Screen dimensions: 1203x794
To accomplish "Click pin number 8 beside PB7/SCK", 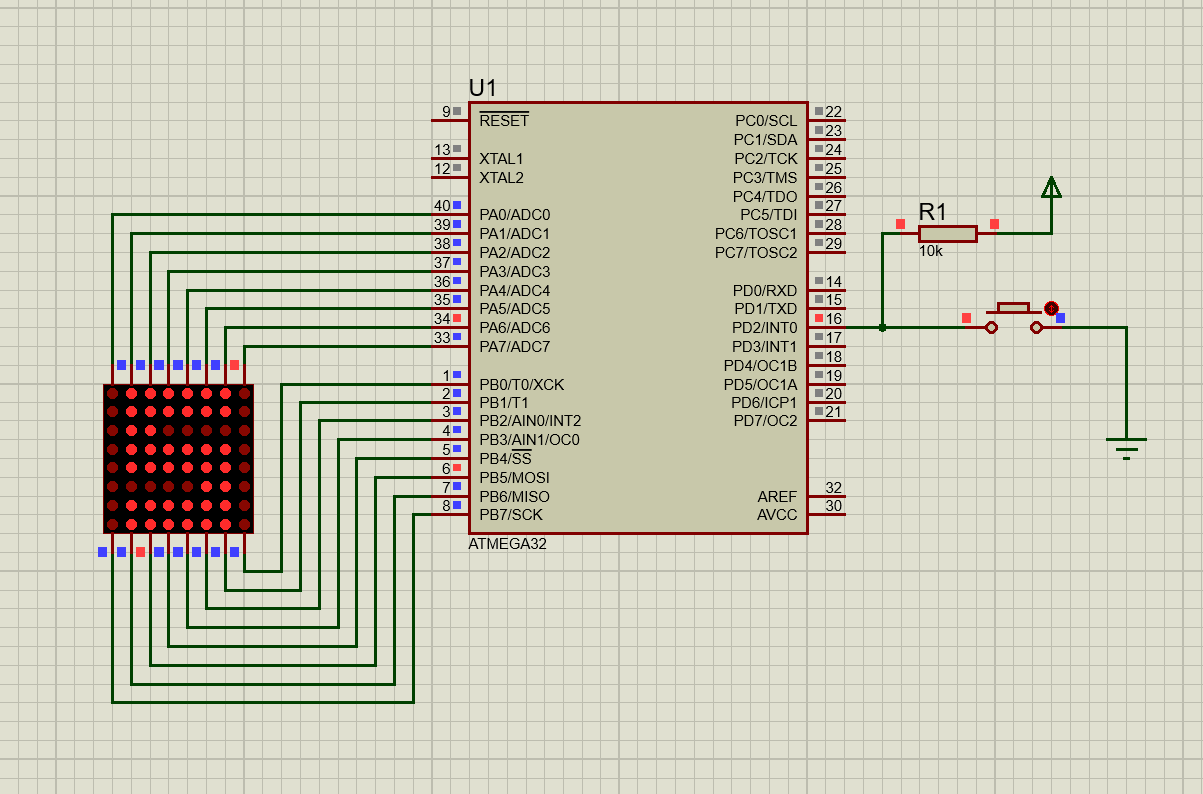I will pyautogui.click(x=447, y=506).
